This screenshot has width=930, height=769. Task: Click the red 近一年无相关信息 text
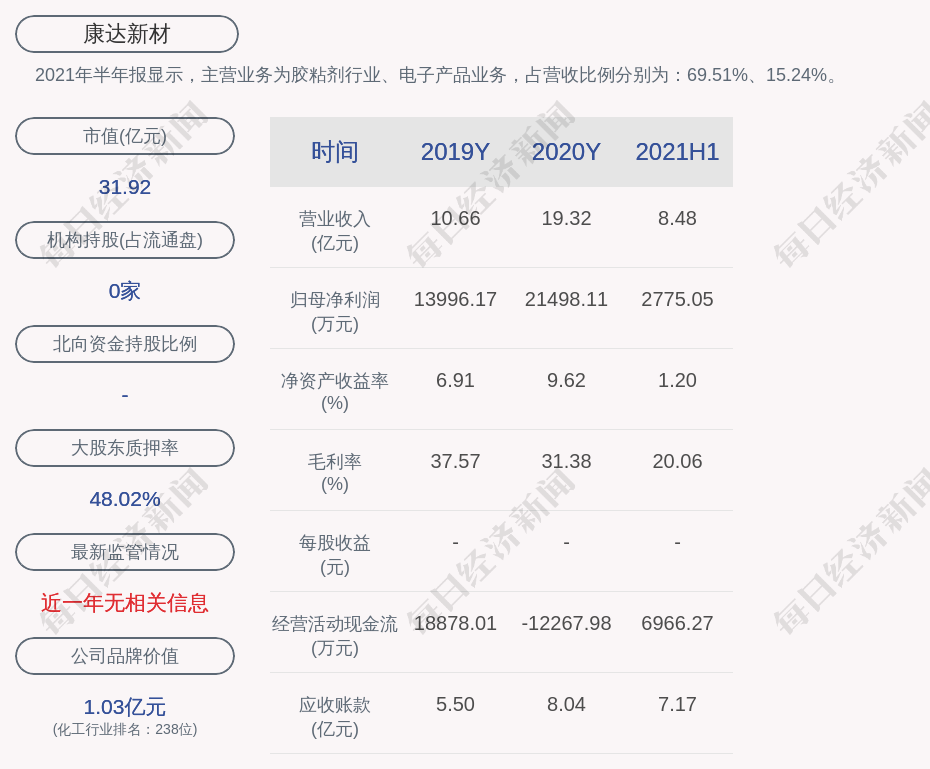click(x=125, y=603)
